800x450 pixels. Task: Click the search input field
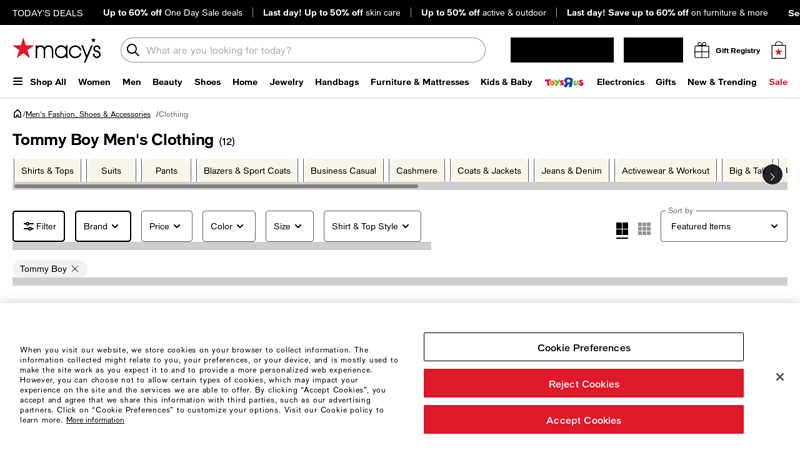310,50
